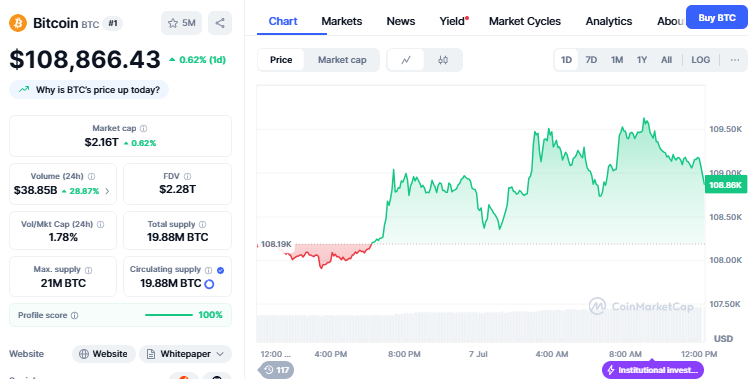Open the Market Cycles tab

coord(525,21)
